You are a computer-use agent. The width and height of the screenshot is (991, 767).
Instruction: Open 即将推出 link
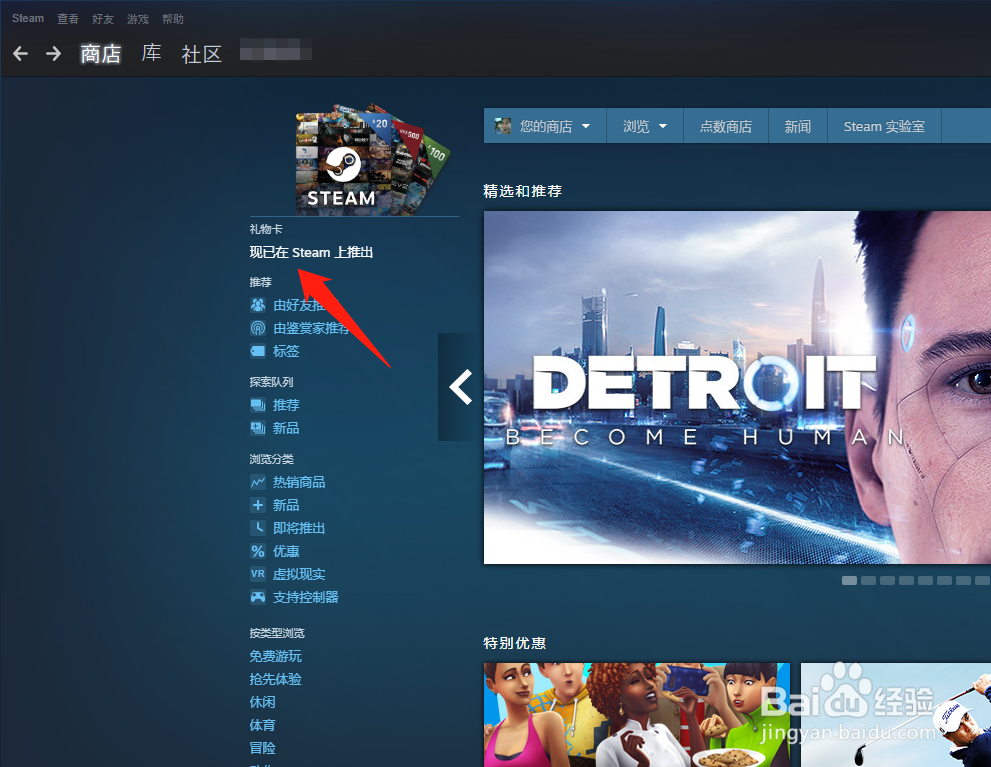pyautogui.click(x=299, y=528)
